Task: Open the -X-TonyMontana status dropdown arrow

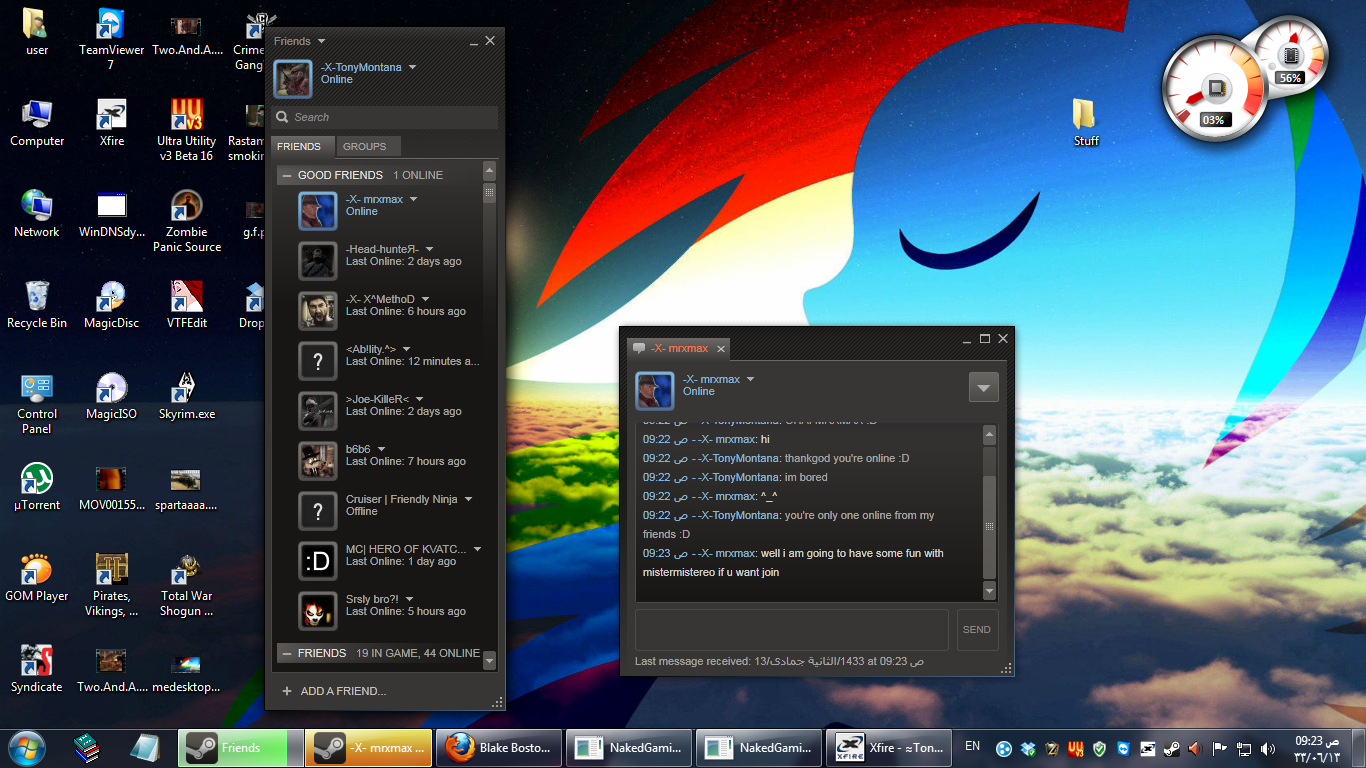Action: click(413, 68)
